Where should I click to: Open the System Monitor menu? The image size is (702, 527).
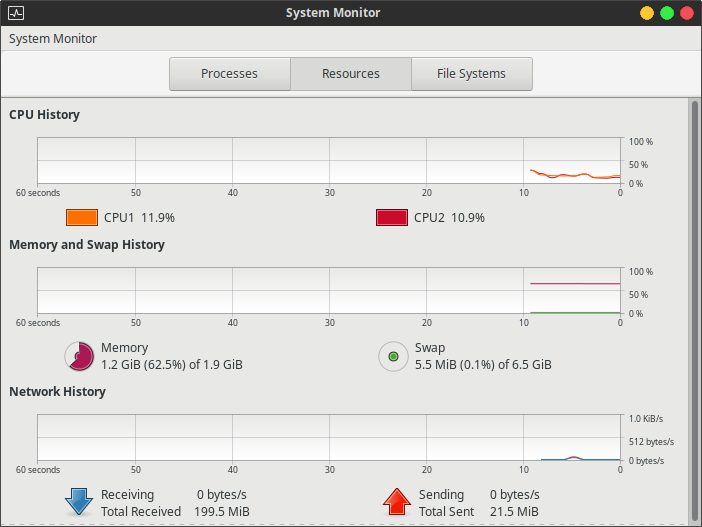(53, 39)
